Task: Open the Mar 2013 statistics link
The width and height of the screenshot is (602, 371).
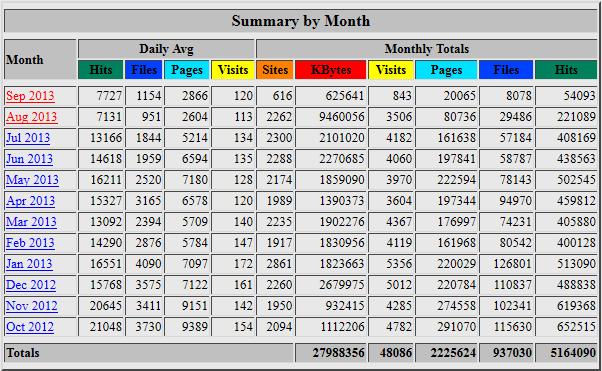Action: coord(31,222)
